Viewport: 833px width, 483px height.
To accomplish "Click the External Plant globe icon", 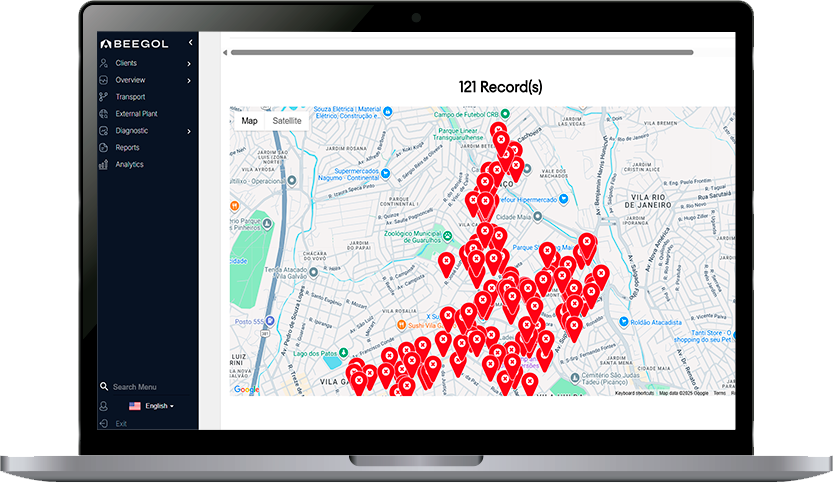I will point(104,114).
